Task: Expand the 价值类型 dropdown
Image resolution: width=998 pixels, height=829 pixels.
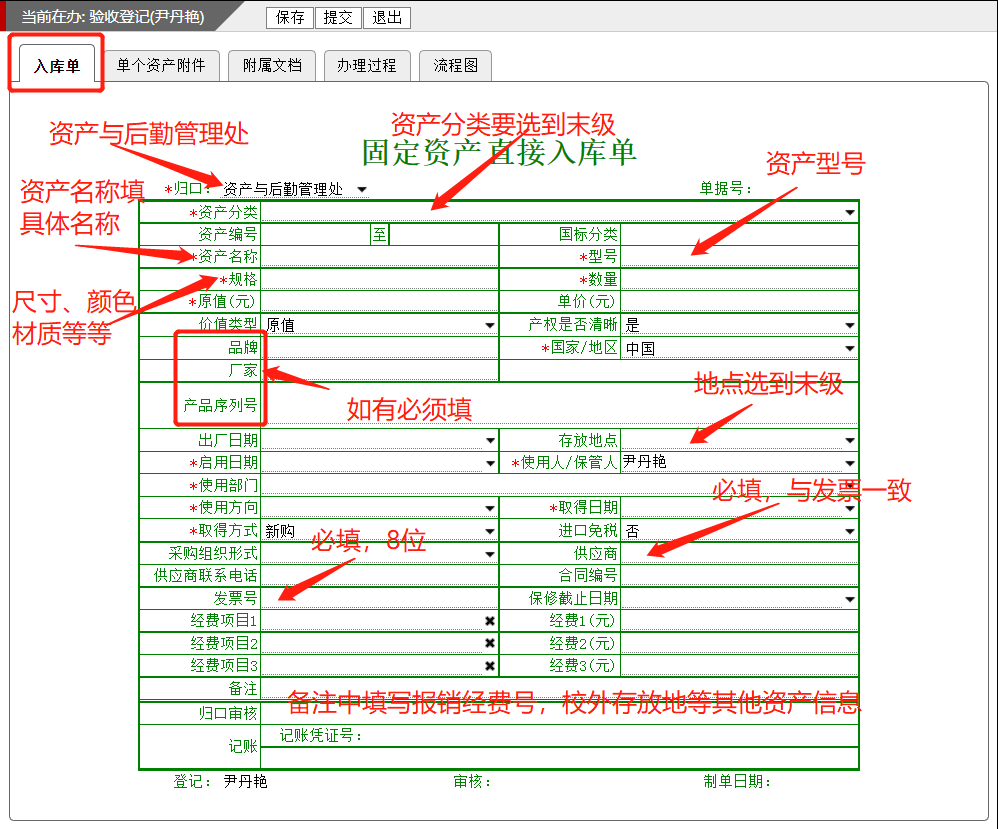Action: [x=489, y=325]
